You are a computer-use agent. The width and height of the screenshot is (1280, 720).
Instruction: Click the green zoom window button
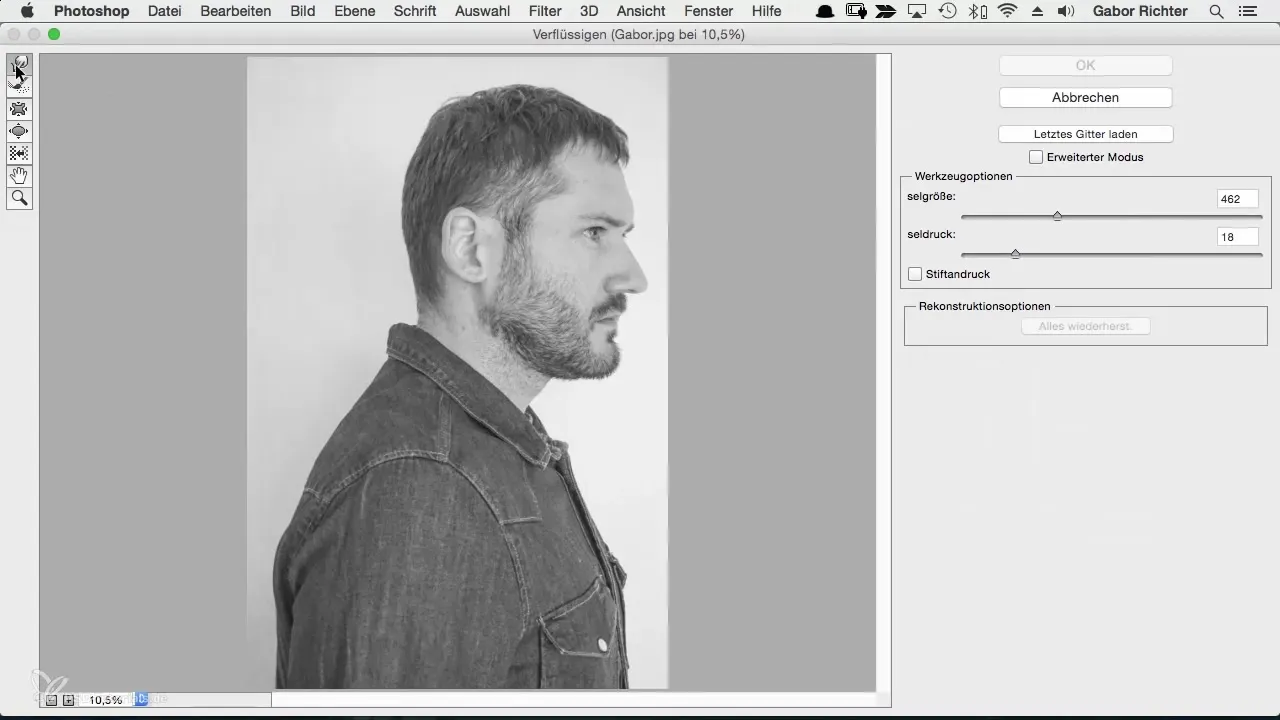tap(54, 34)
